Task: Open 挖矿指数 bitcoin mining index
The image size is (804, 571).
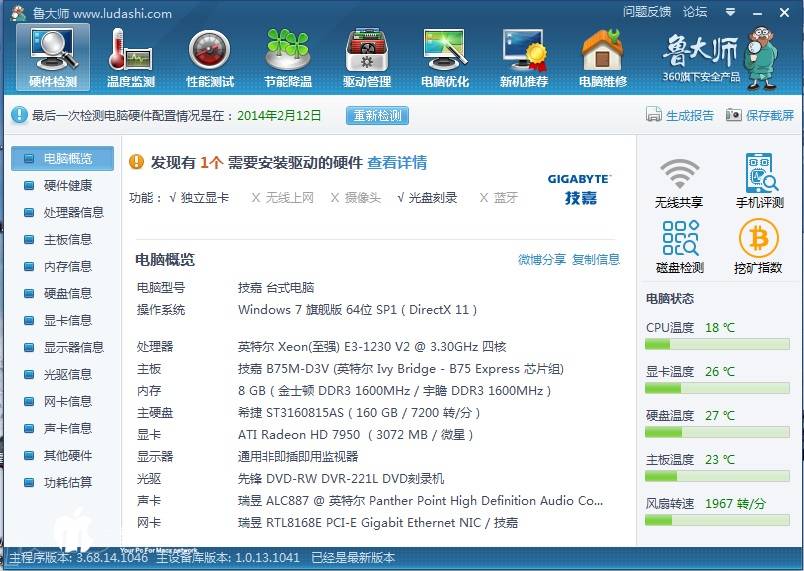Action: tap(758, 247)
